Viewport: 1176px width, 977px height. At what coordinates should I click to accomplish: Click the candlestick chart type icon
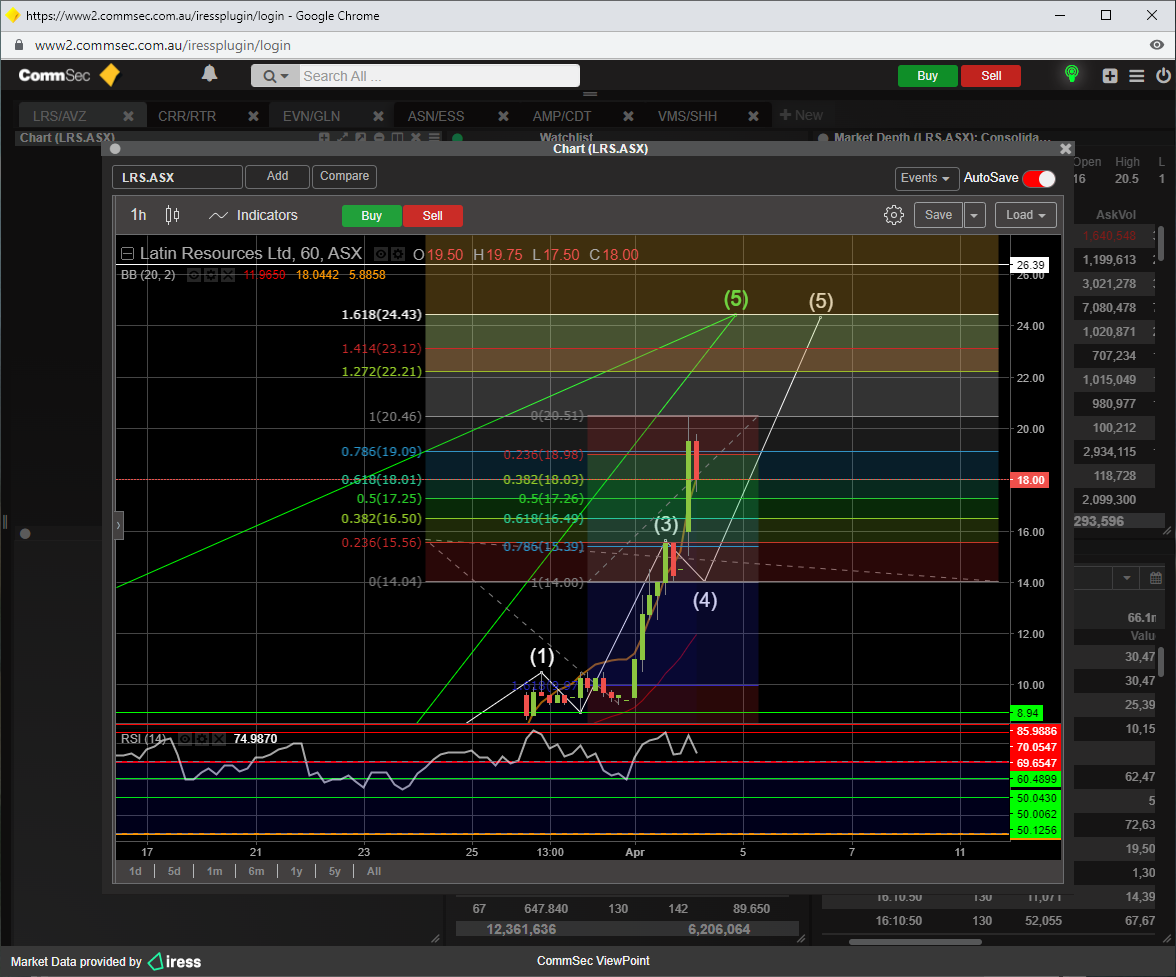pos(172,215)
